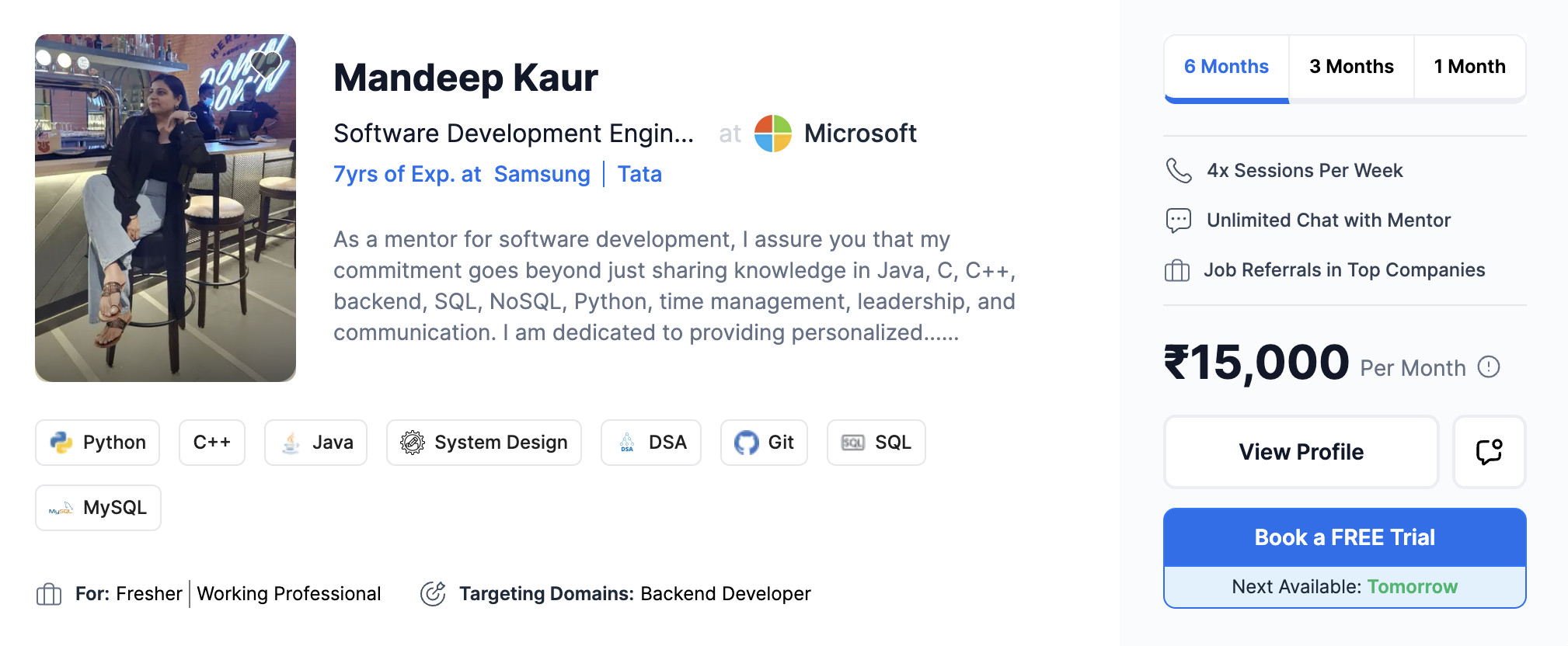The image size is (1568, 646).
Task: Click the Backend Developer domain text
Action: (726, 594)
